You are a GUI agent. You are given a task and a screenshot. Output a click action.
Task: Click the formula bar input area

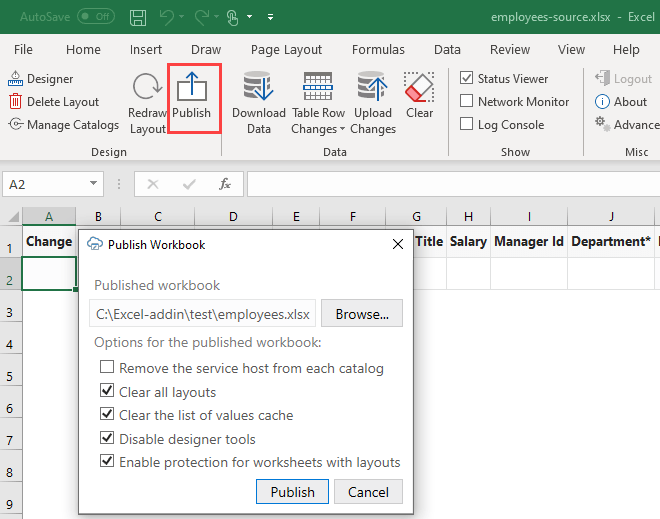453,184
